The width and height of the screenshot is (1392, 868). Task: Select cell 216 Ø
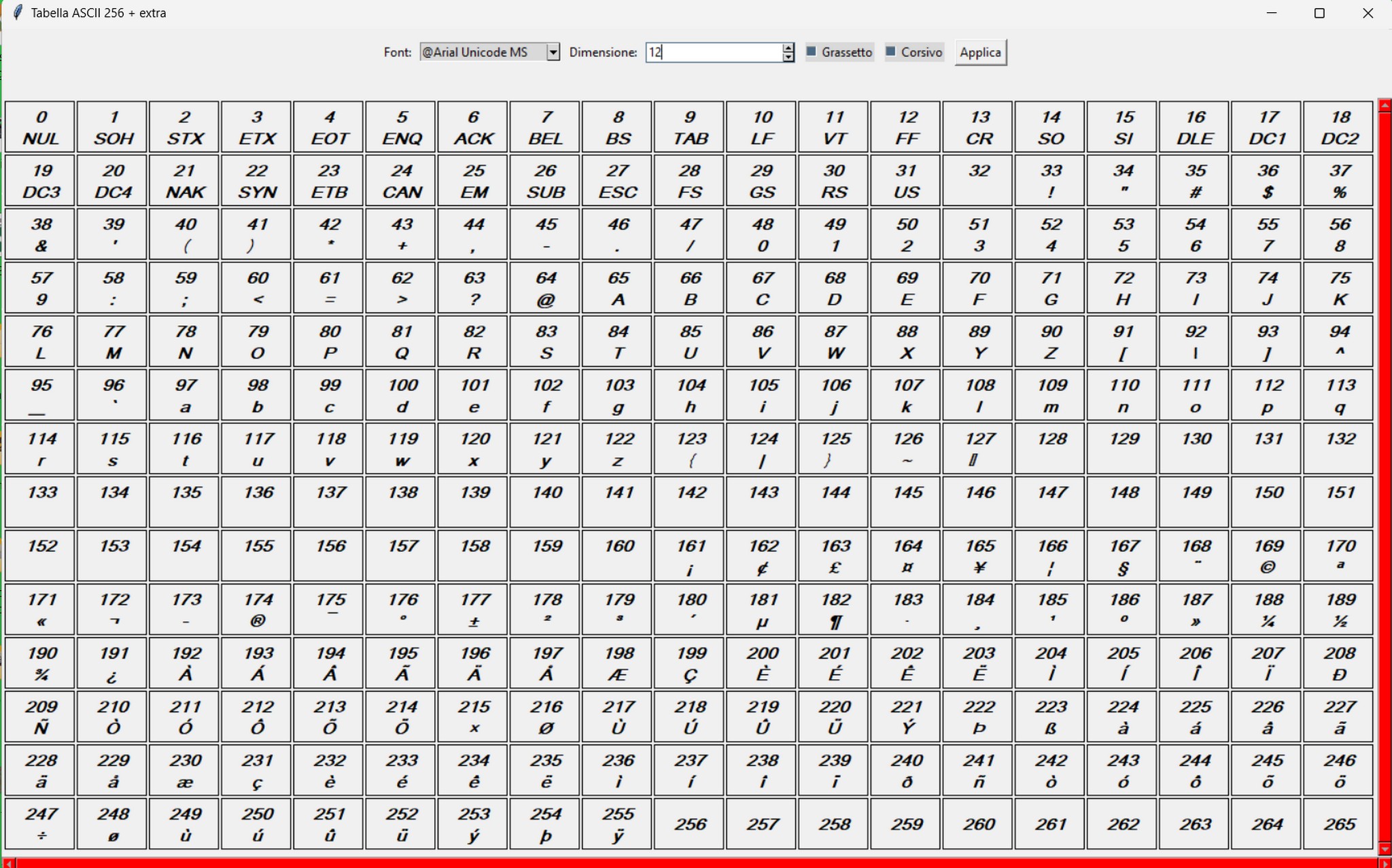pyautogui.click(x=545, y=718)
